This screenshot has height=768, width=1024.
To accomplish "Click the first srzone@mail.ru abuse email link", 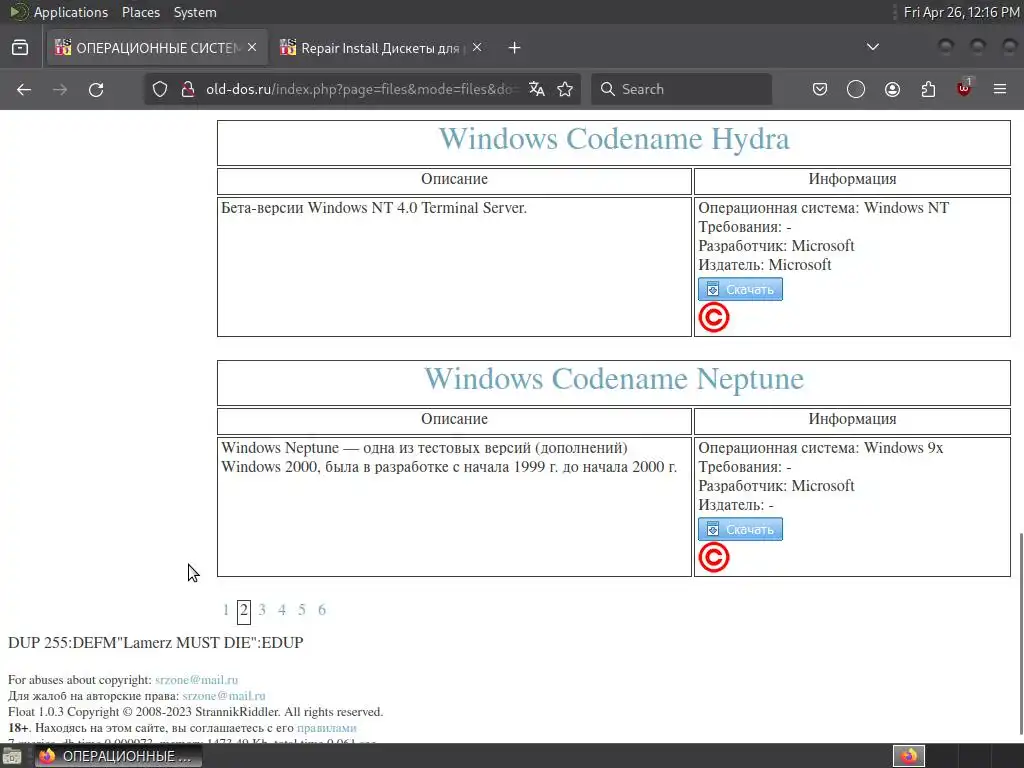I will point(196,680).
